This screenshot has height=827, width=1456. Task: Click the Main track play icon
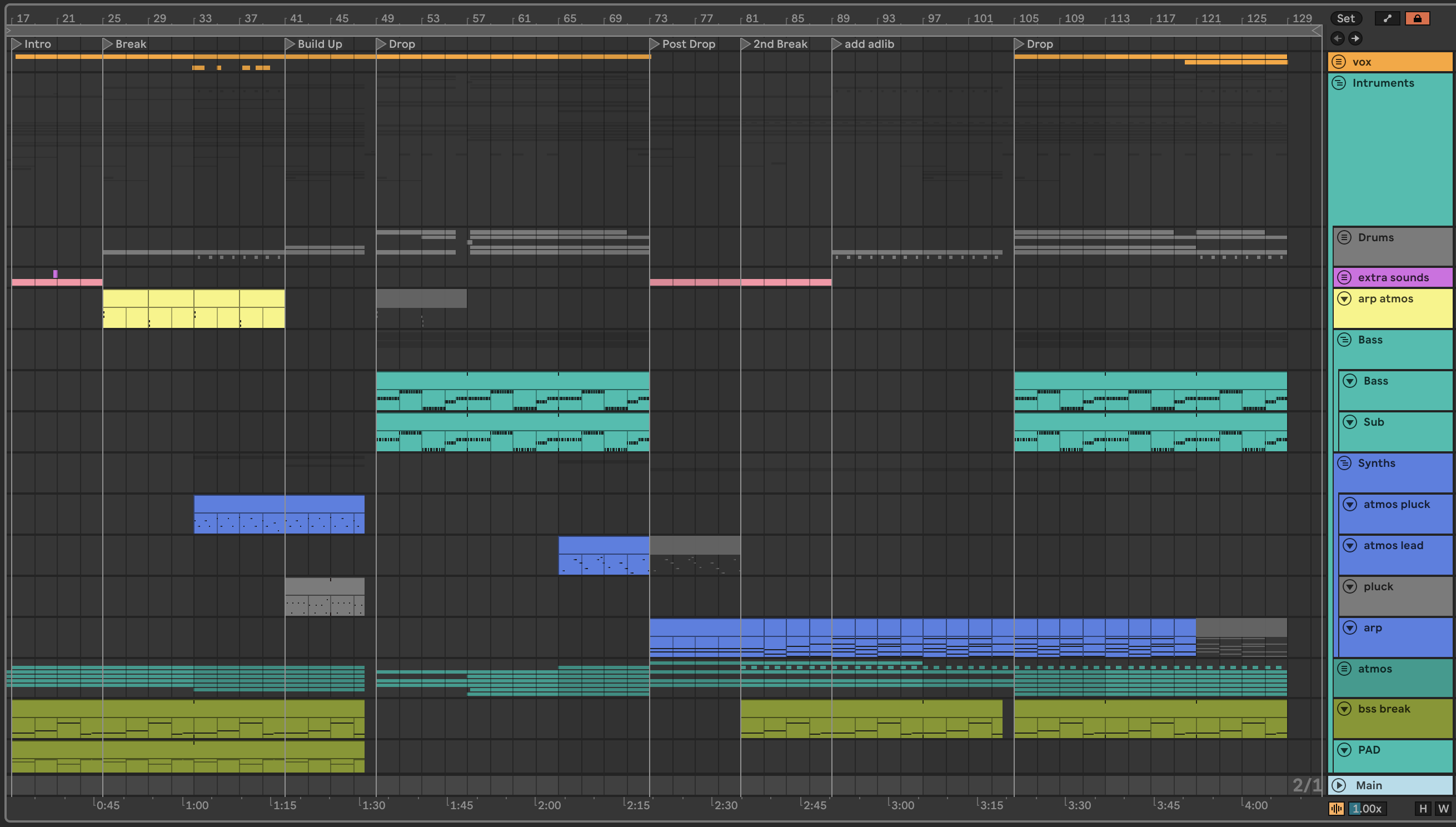point(1338,785)
